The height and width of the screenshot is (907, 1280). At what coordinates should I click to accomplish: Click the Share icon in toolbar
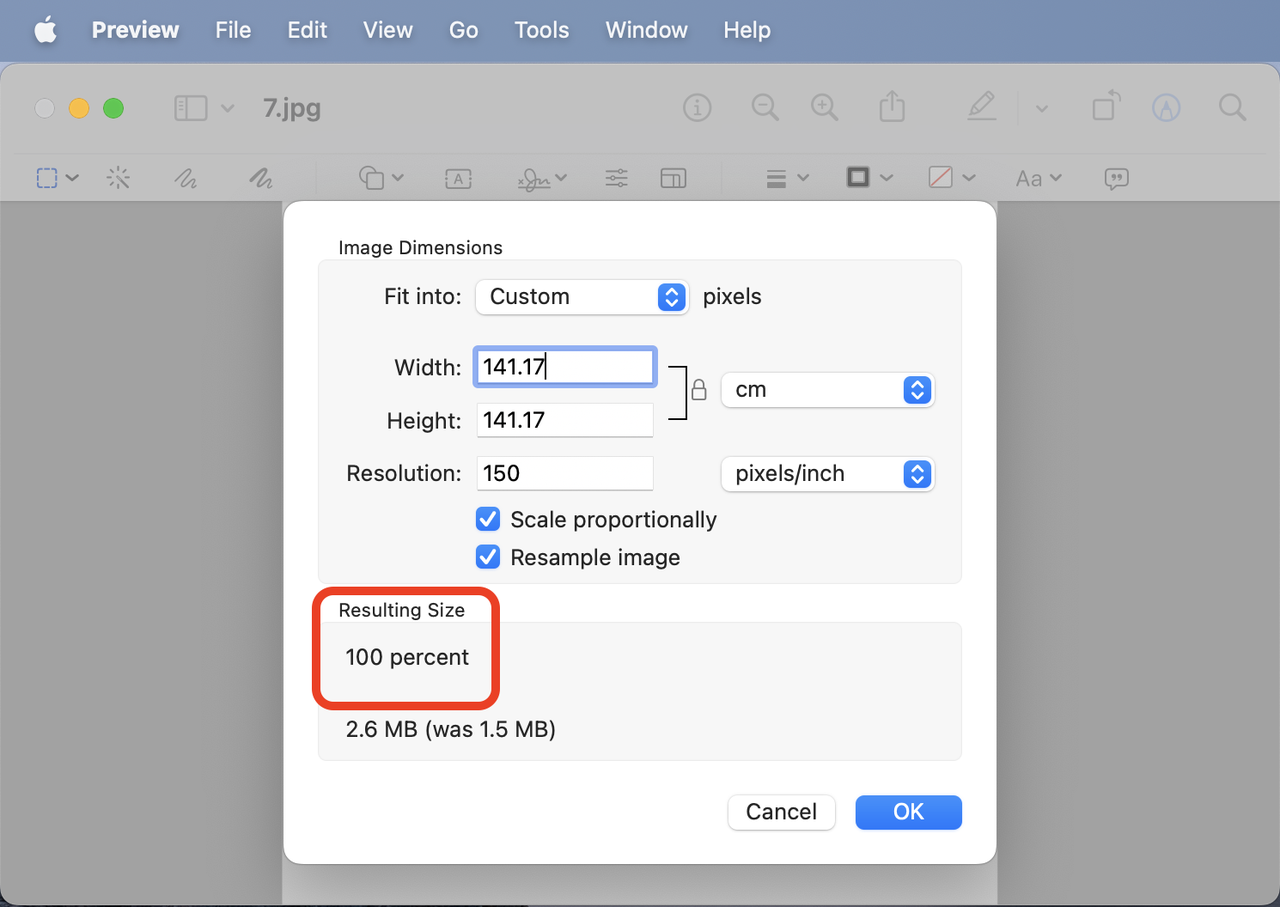click(891, 107)
